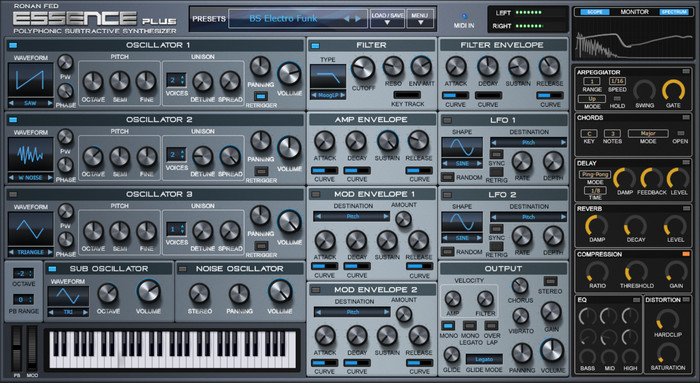Click the Amp Envelope Sustain knob
Viewport: 700px width, 383px height.
(x=387, y=141)
